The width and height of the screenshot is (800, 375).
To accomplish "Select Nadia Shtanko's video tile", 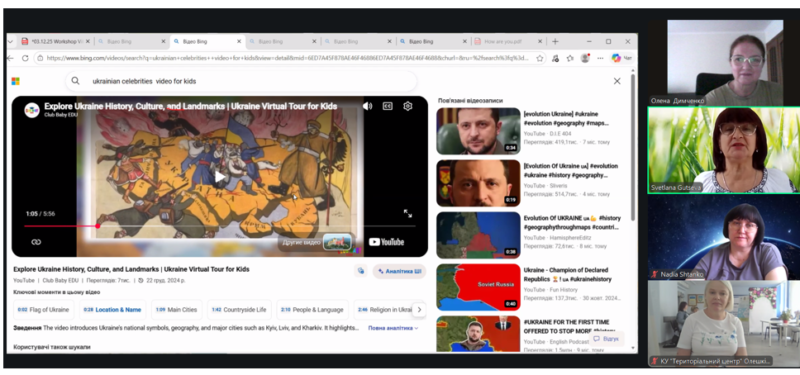I will tap(724, 237).
